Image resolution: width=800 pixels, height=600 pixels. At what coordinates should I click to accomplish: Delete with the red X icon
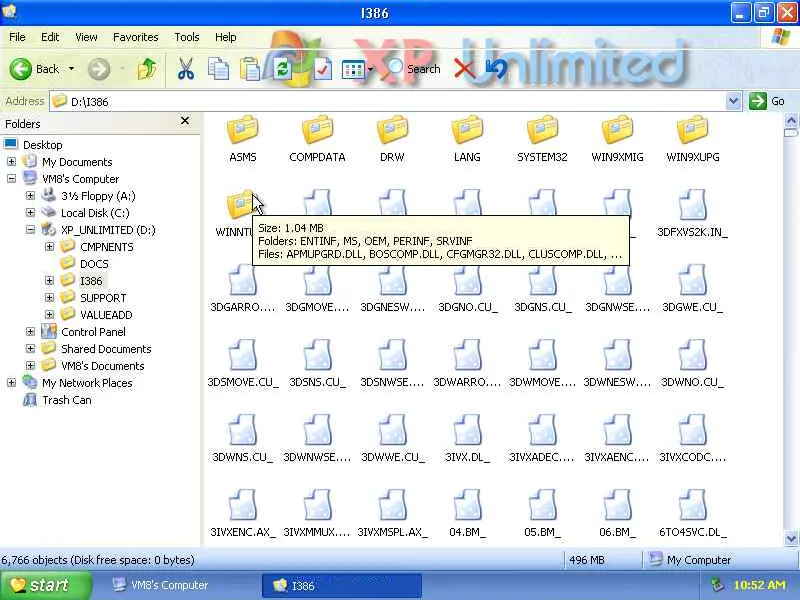[x=464, y=69]
